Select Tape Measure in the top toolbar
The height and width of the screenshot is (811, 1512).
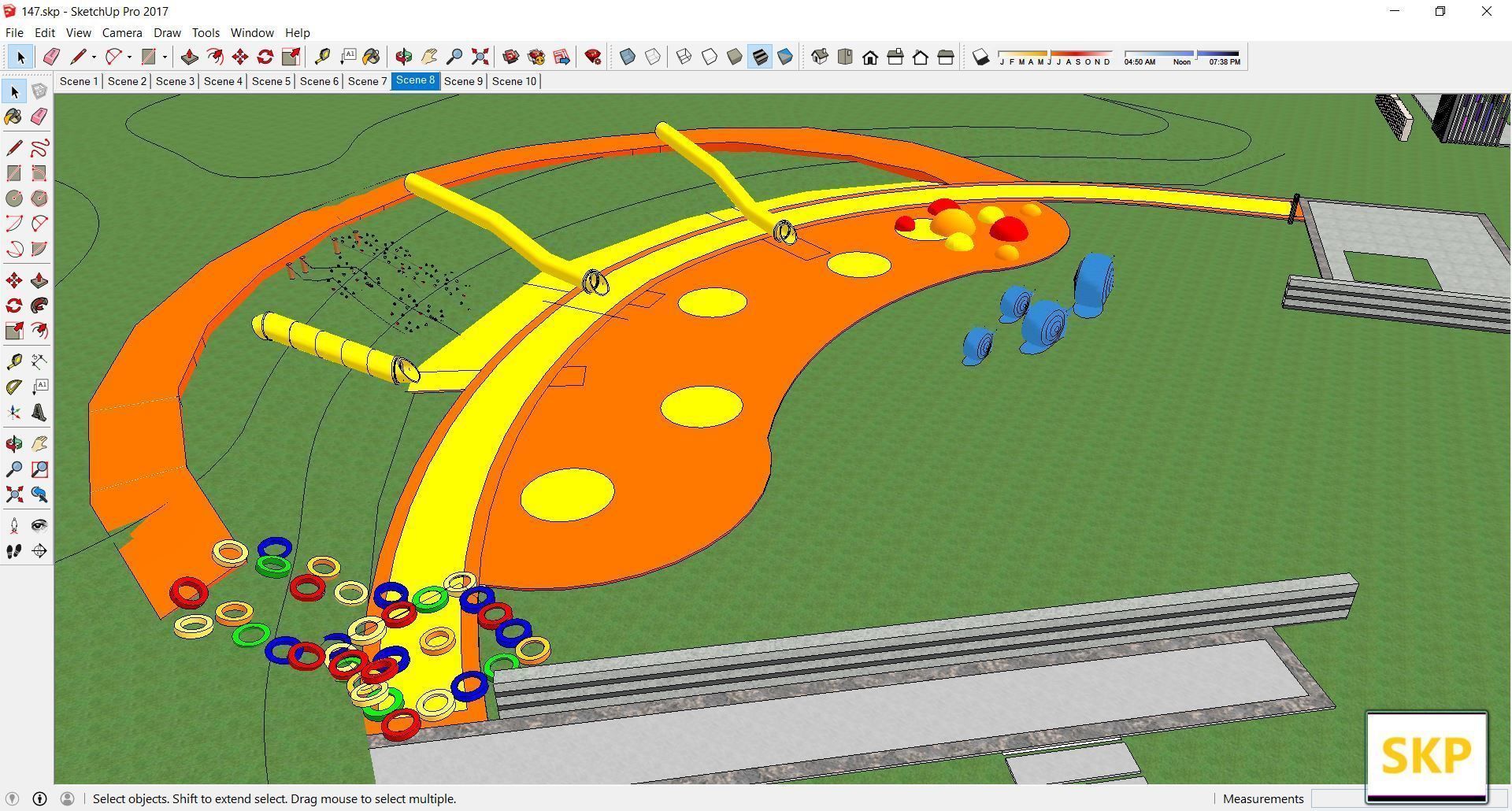(322, 57)
